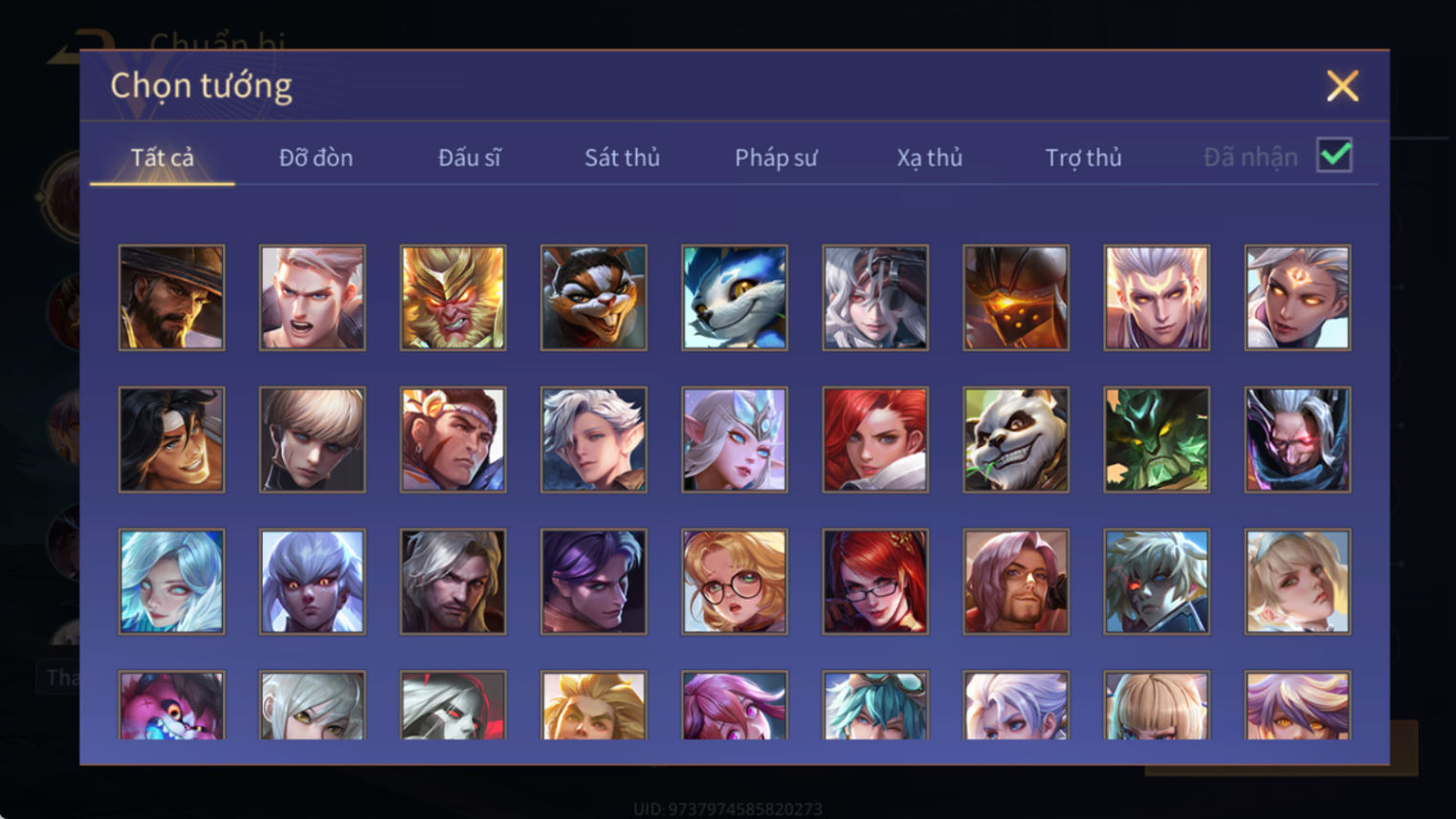Select the squirrel hero with eye patch
The image size is (1456, 819).
tap(593, 298)
